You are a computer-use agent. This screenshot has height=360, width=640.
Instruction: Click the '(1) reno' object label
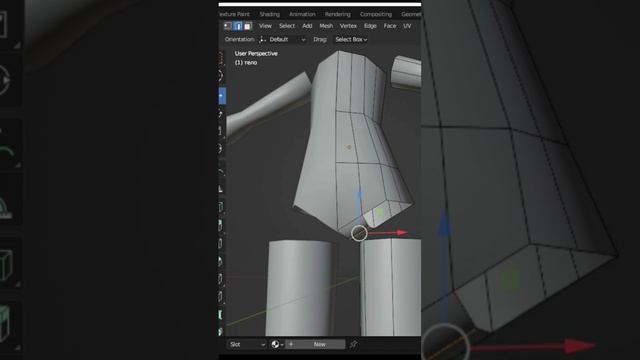[x=246, y=62]
